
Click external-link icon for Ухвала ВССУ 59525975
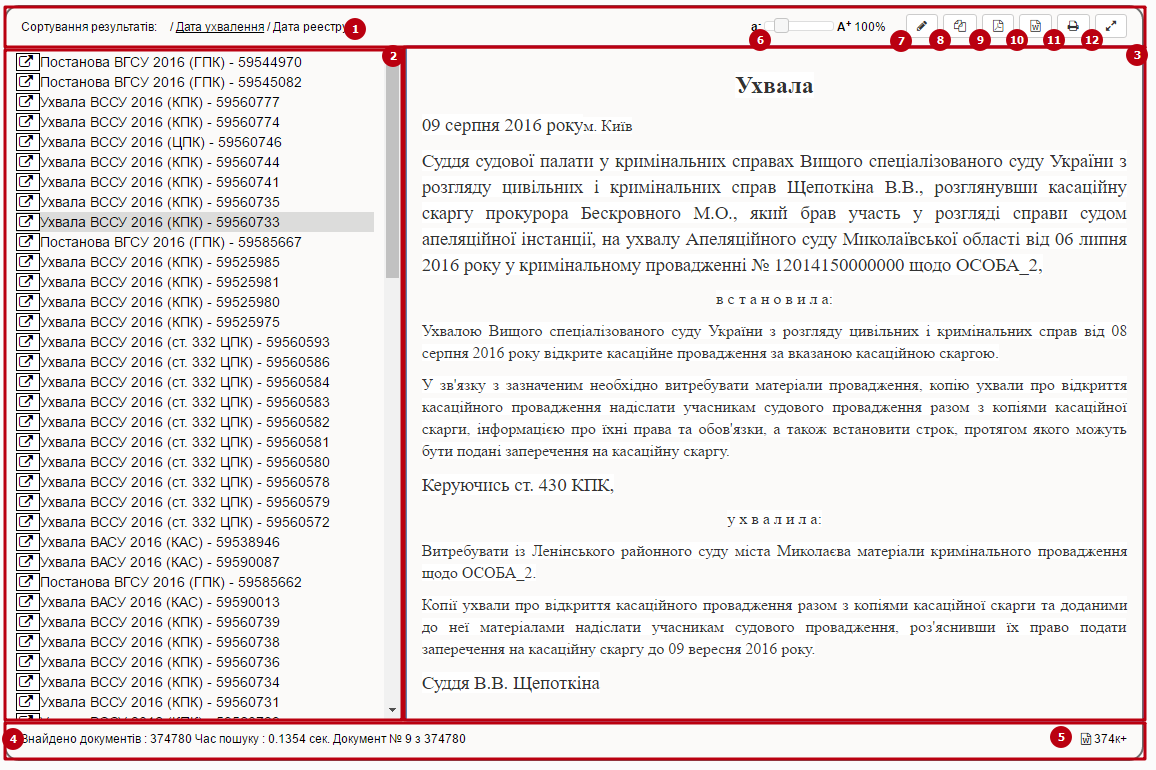[27, 322]
